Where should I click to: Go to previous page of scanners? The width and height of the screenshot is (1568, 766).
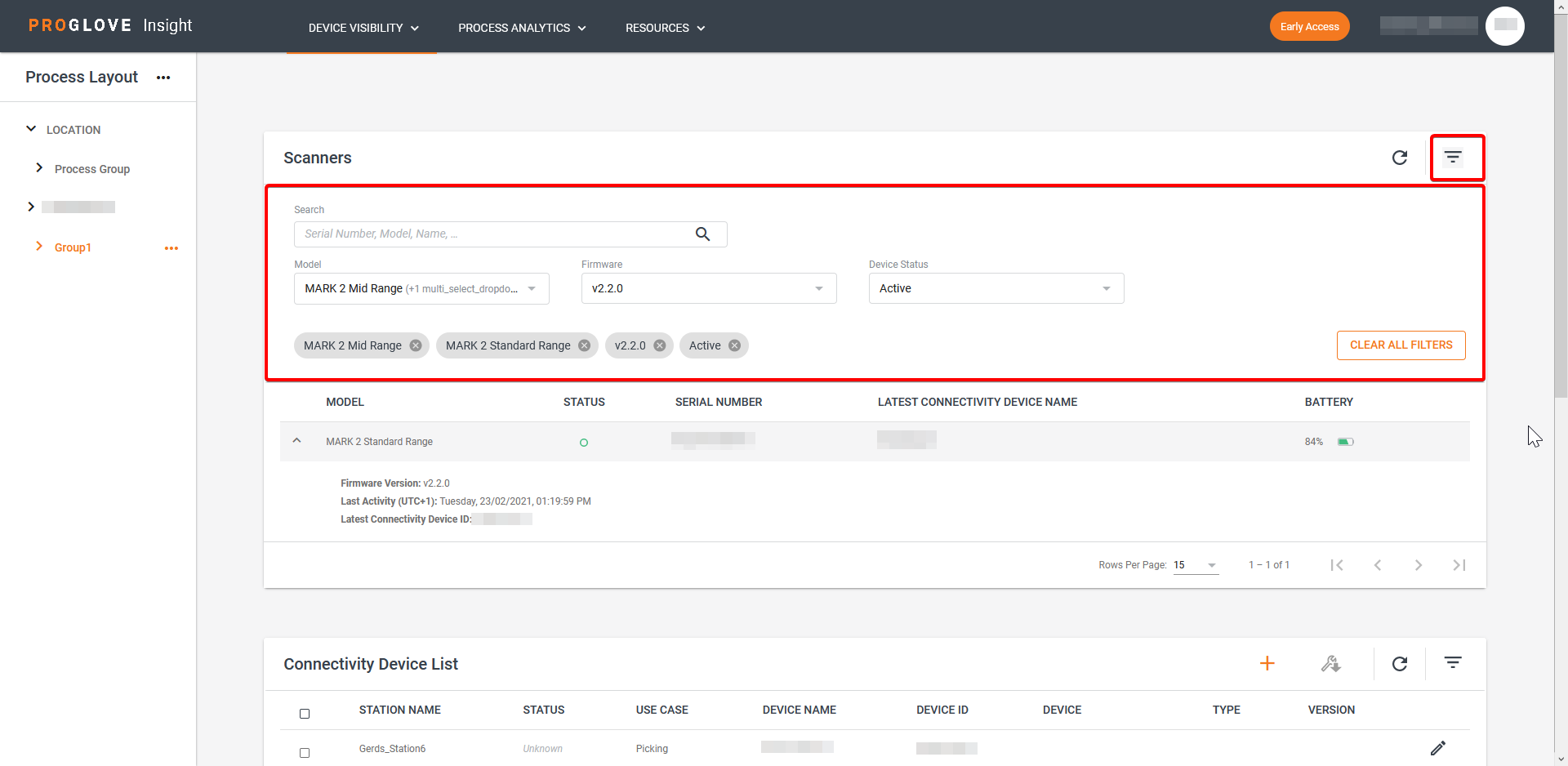click(x=1378, y=565)
